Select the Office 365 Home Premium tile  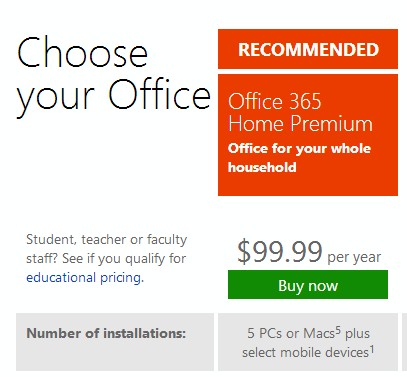[308, 135]
